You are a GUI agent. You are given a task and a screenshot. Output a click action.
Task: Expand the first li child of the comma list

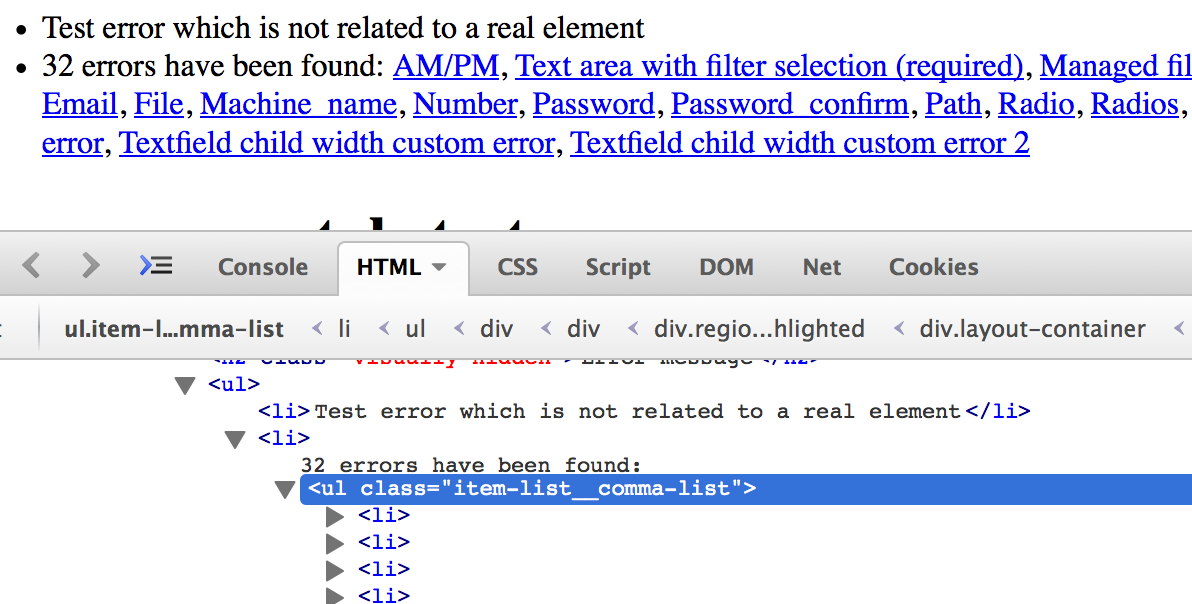pos(335,515)
